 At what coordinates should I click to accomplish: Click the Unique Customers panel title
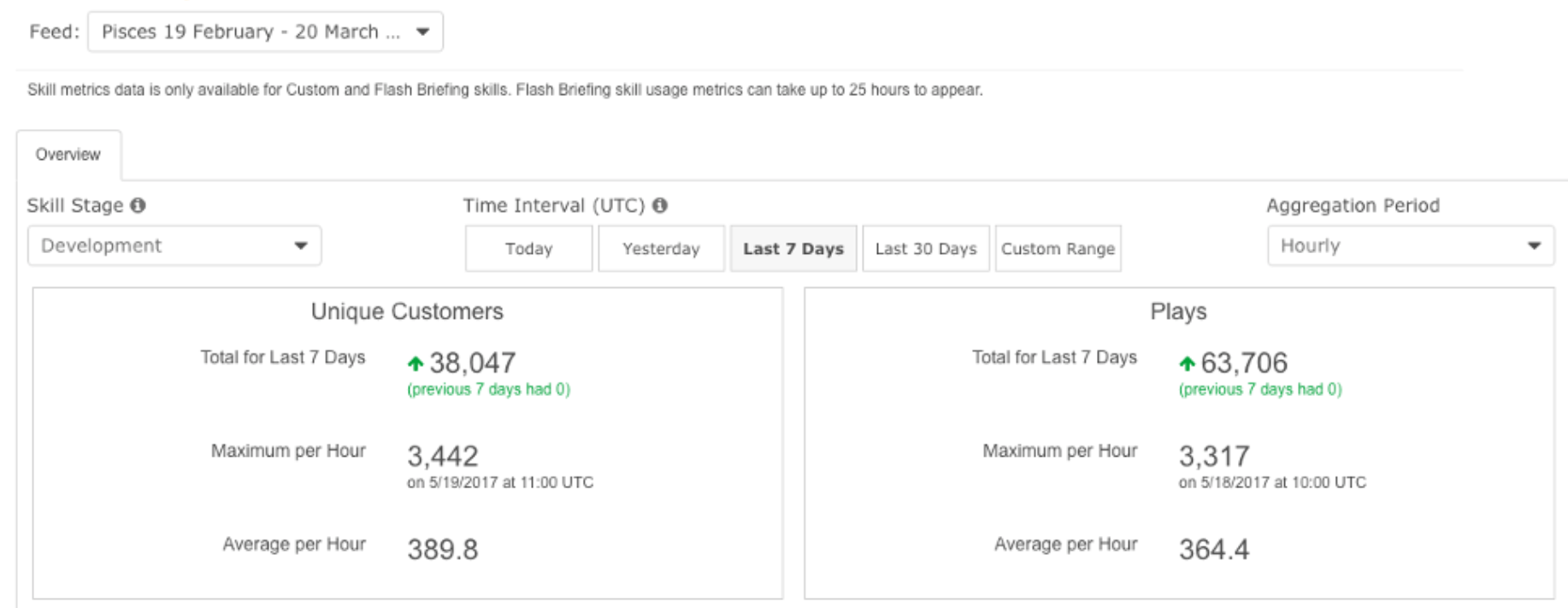coord(407,312)
